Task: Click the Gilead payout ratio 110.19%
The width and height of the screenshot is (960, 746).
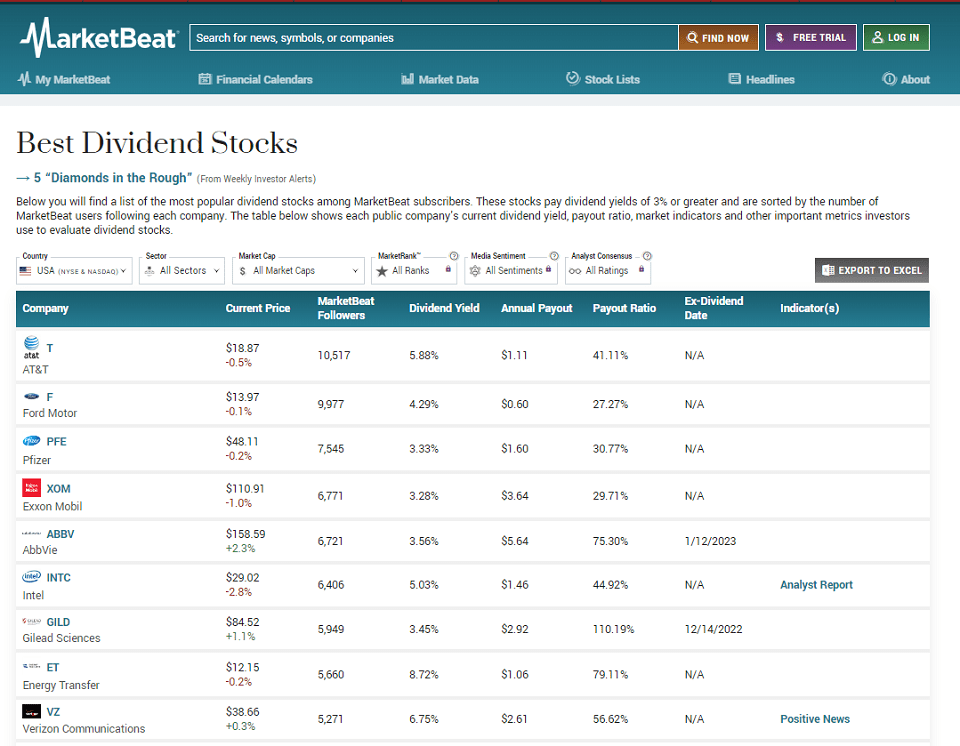Action: click(613, 629)
